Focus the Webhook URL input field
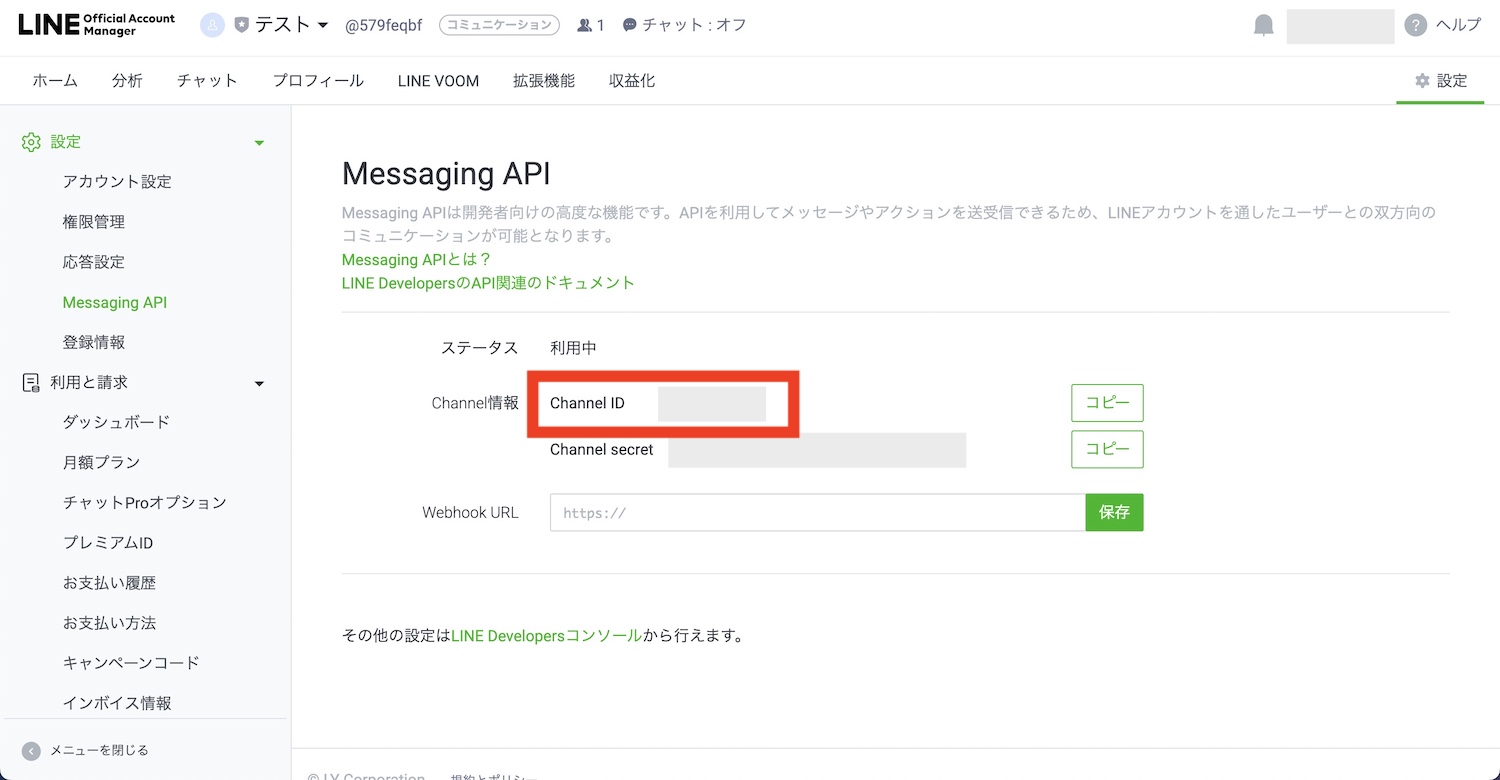Screen dimensions: 1500x780 tap(817, 512)
